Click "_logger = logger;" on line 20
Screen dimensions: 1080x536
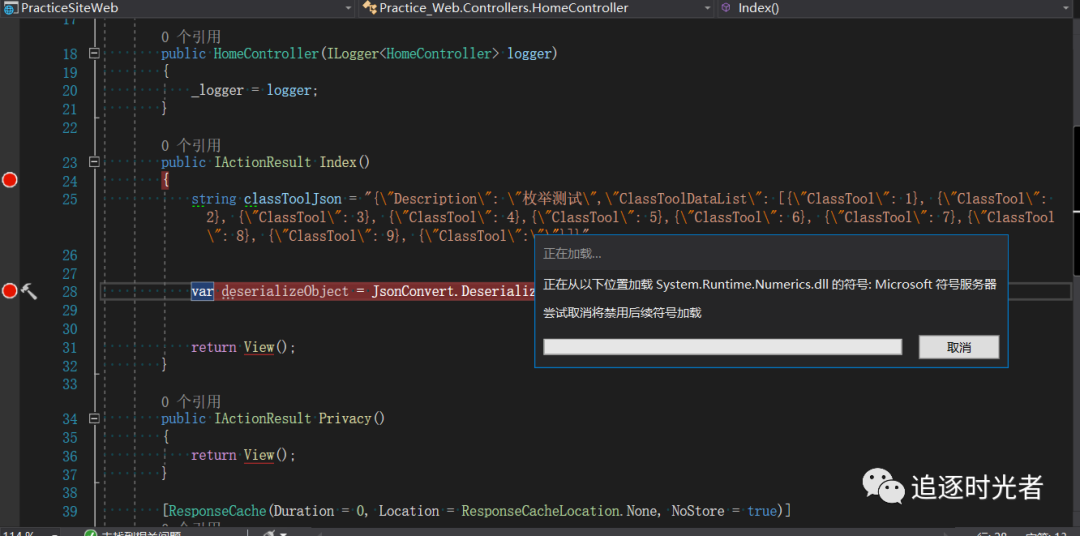(255, 90)
